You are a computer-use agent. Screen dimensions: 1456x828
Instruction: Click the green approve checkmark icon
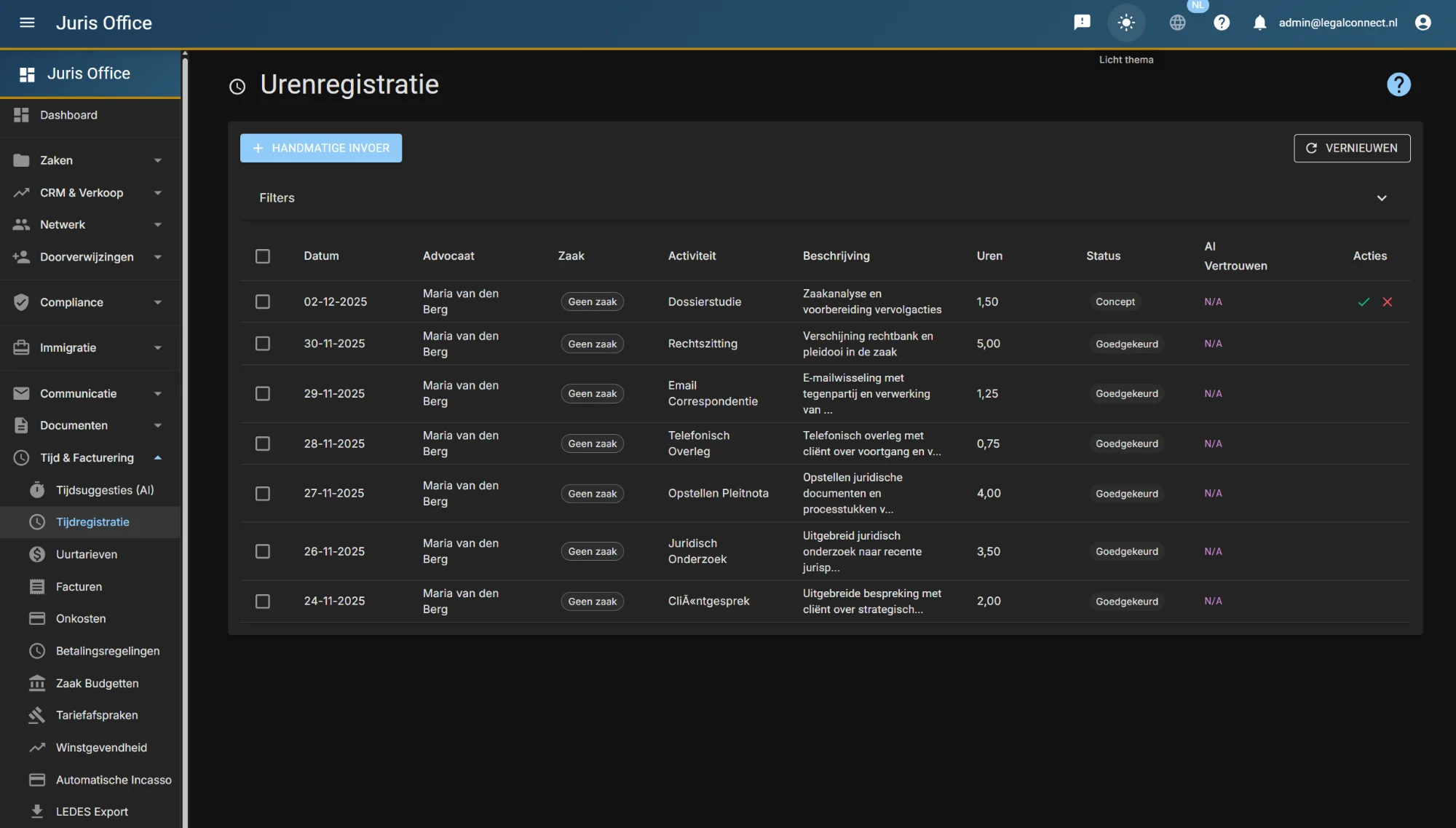[1364, 301]
